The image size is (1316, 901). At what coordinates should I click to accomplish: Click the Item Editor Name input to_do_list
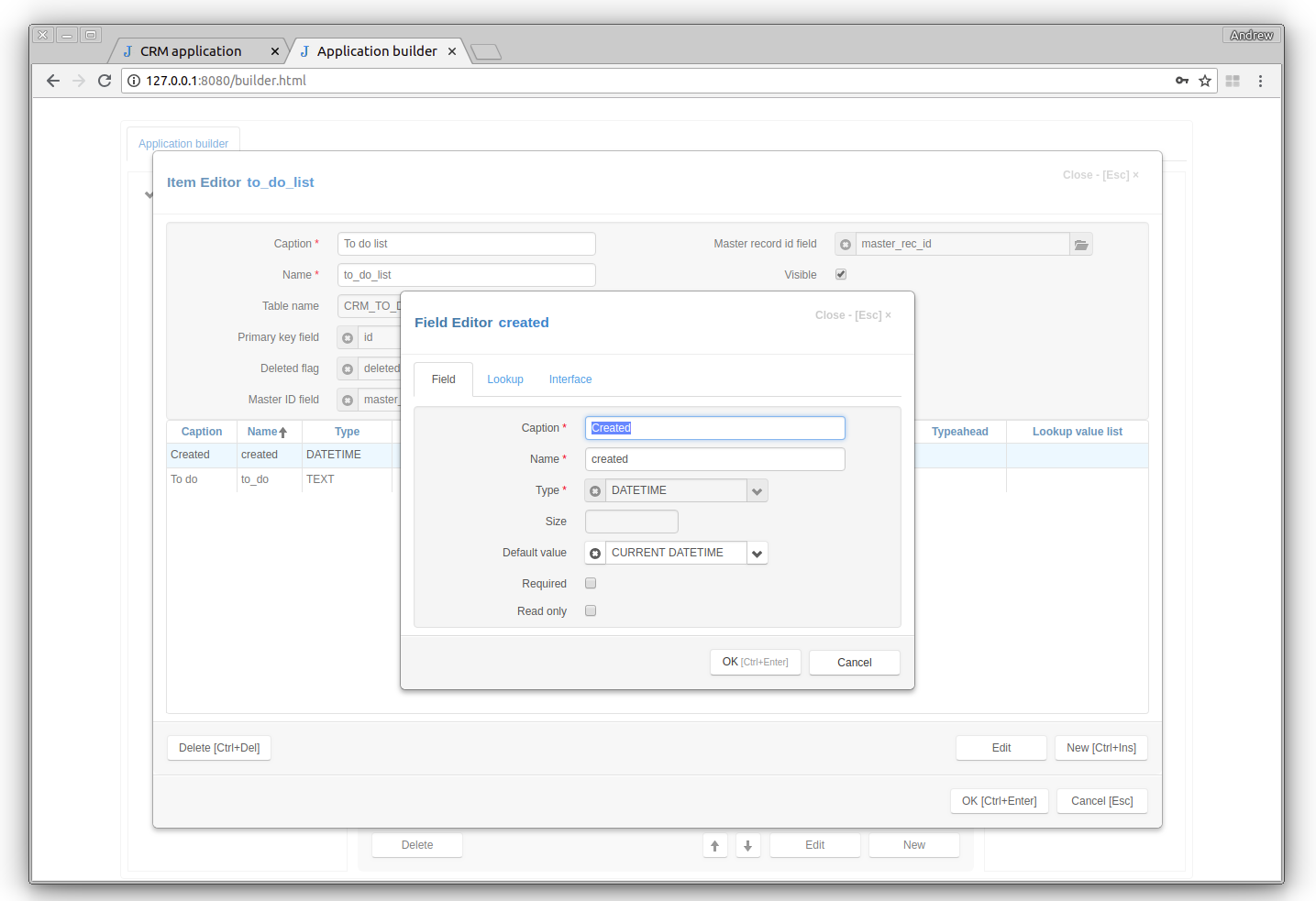click(467, 275)
